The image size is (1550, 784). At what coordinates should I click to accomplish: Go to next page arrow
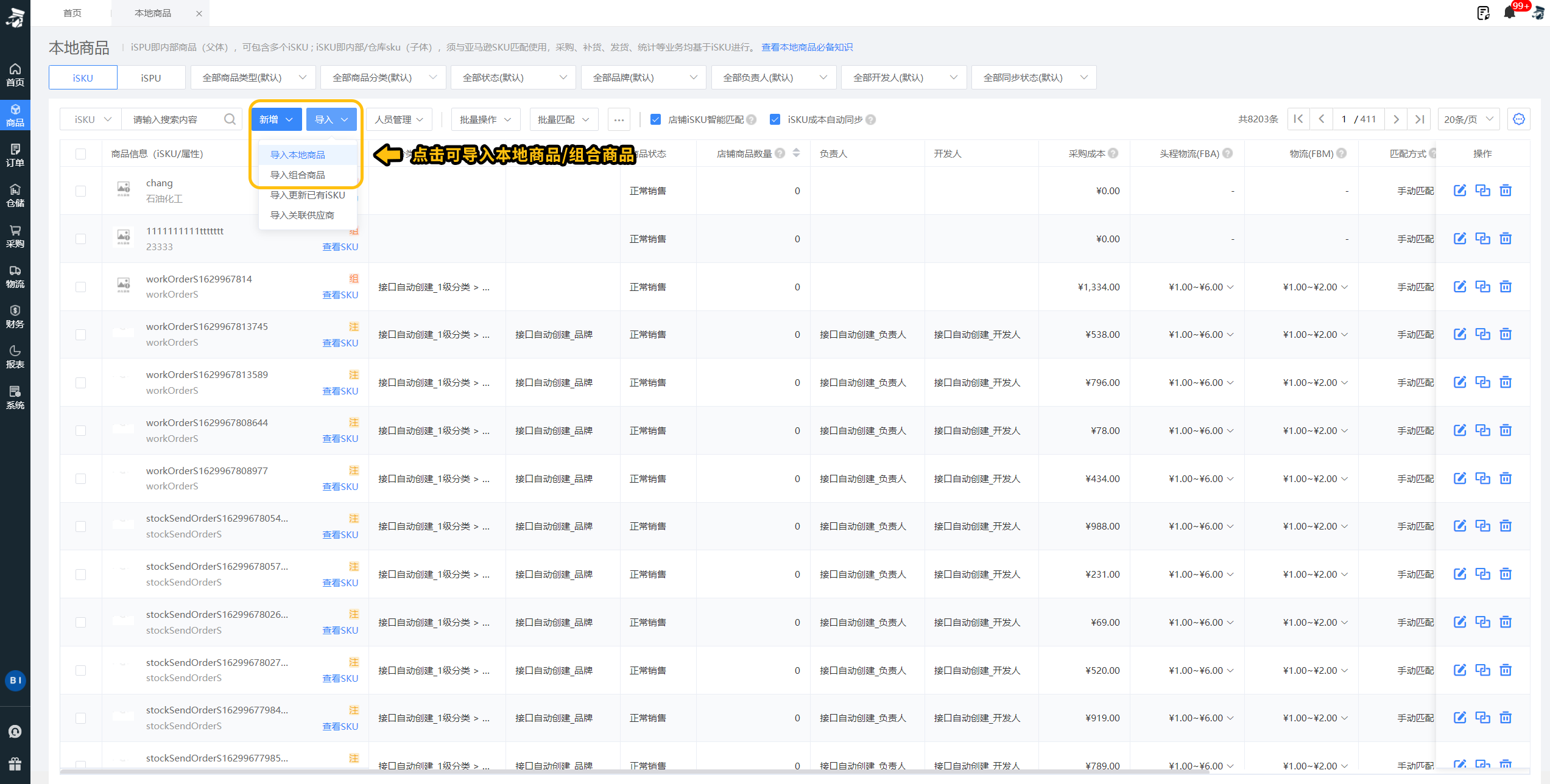pyautogui.click(x=1397, y=119)
